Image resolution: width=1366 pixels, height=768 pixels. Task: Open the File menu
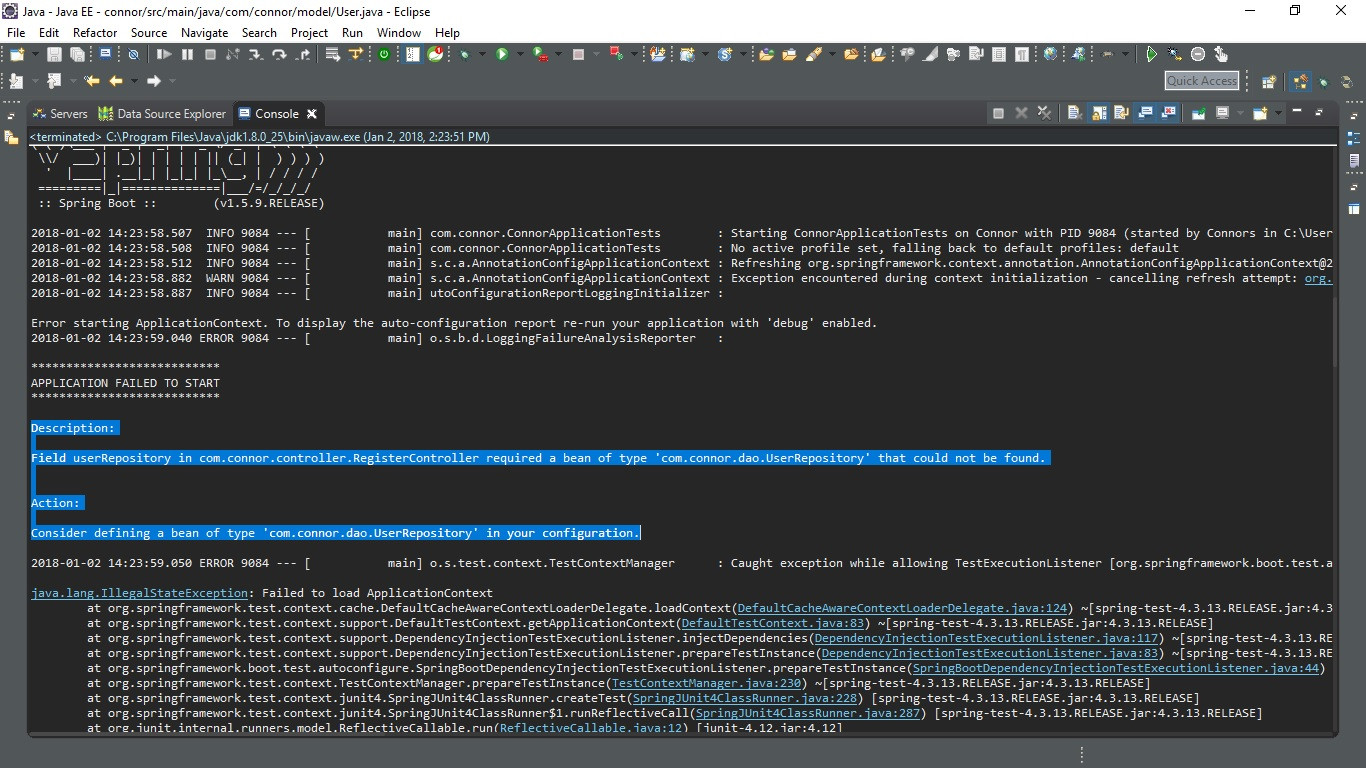(16, 32)
